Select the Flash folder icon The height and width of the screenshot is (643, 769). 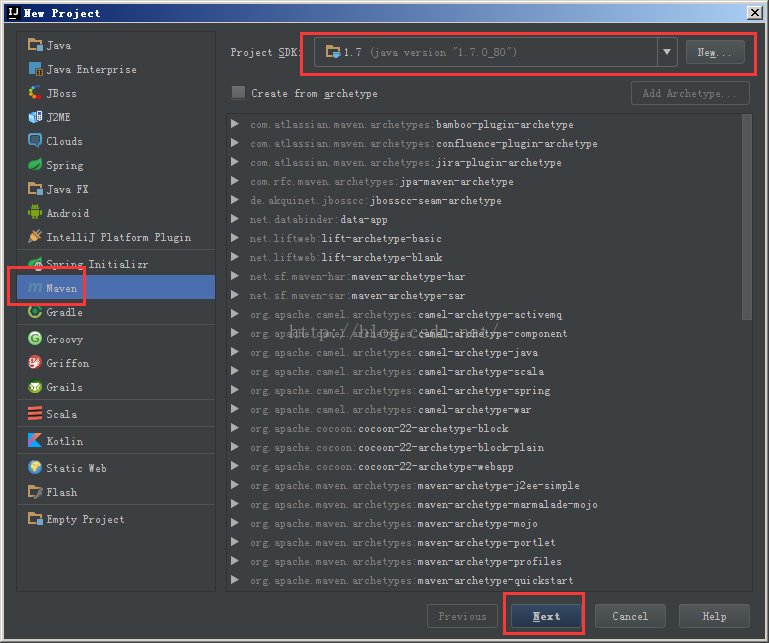35,491
